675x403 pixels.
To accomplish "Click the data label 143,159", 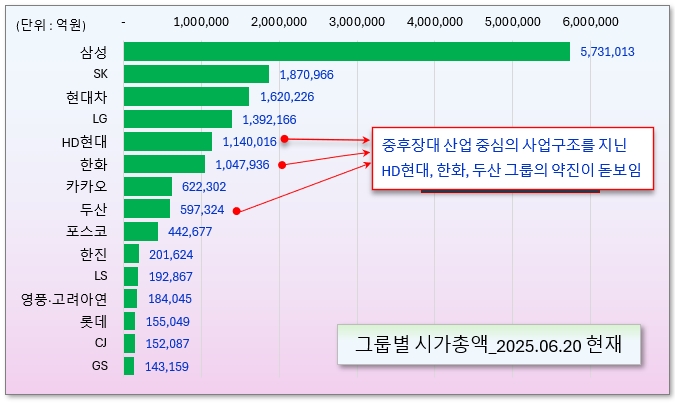I will (167, 366).
